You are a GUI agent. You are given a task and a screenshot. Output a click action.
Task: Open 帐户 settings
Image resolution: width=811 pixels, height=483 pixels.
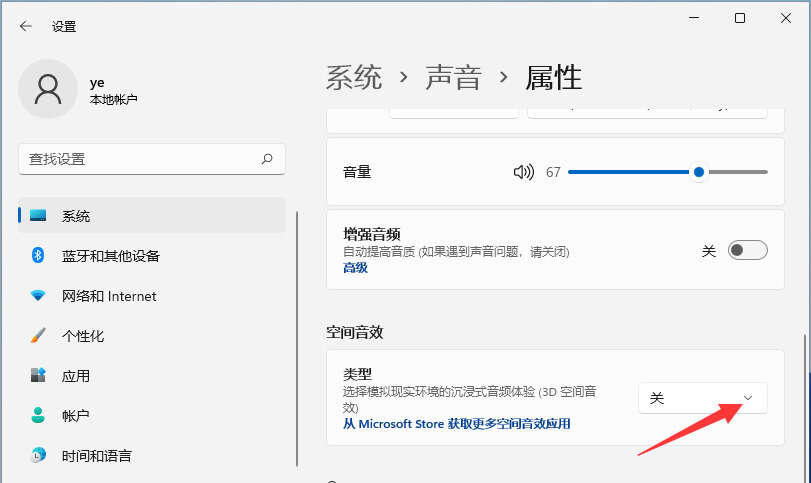point(152,415)
